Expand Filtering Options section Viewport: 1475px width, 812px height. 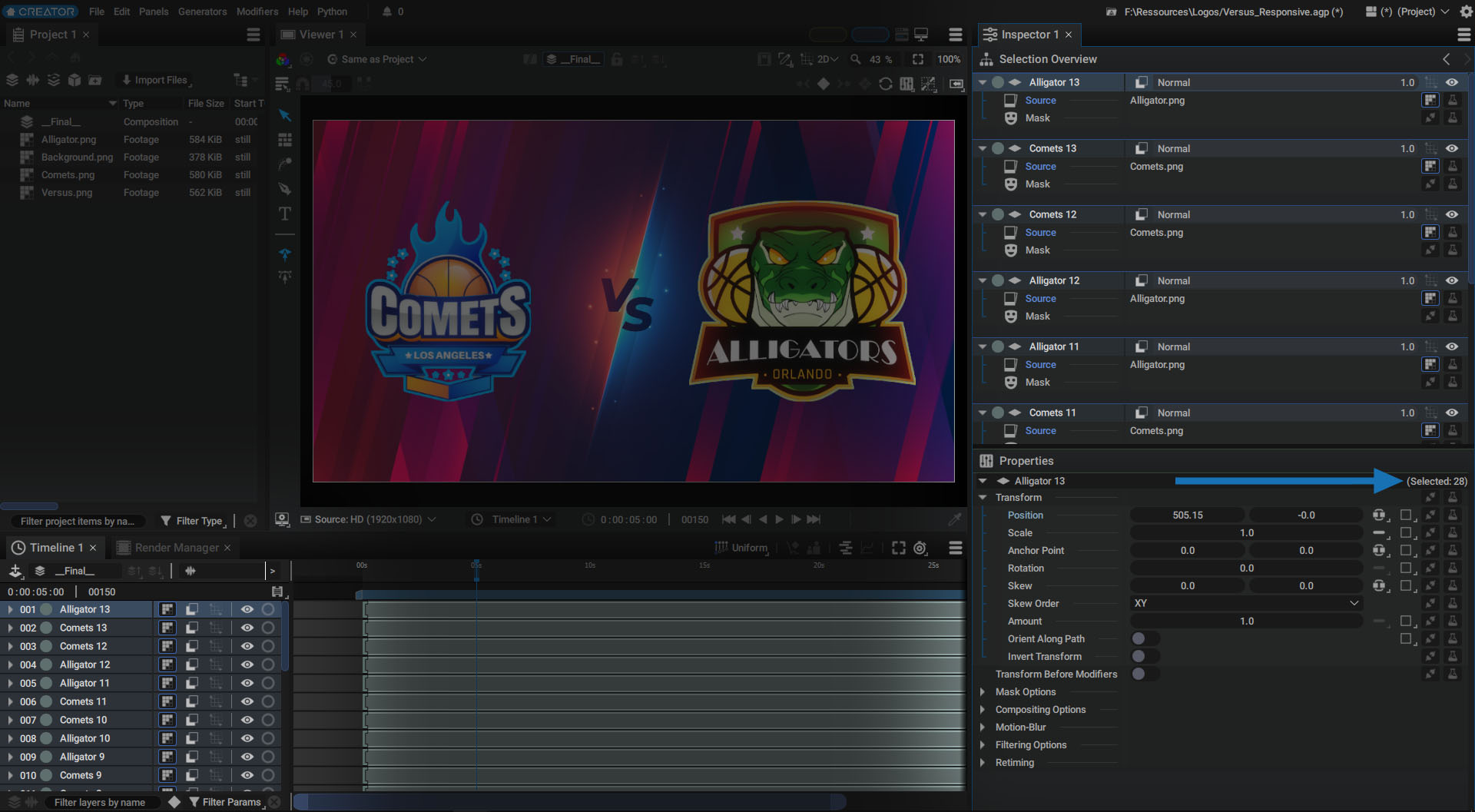[983, 745]
